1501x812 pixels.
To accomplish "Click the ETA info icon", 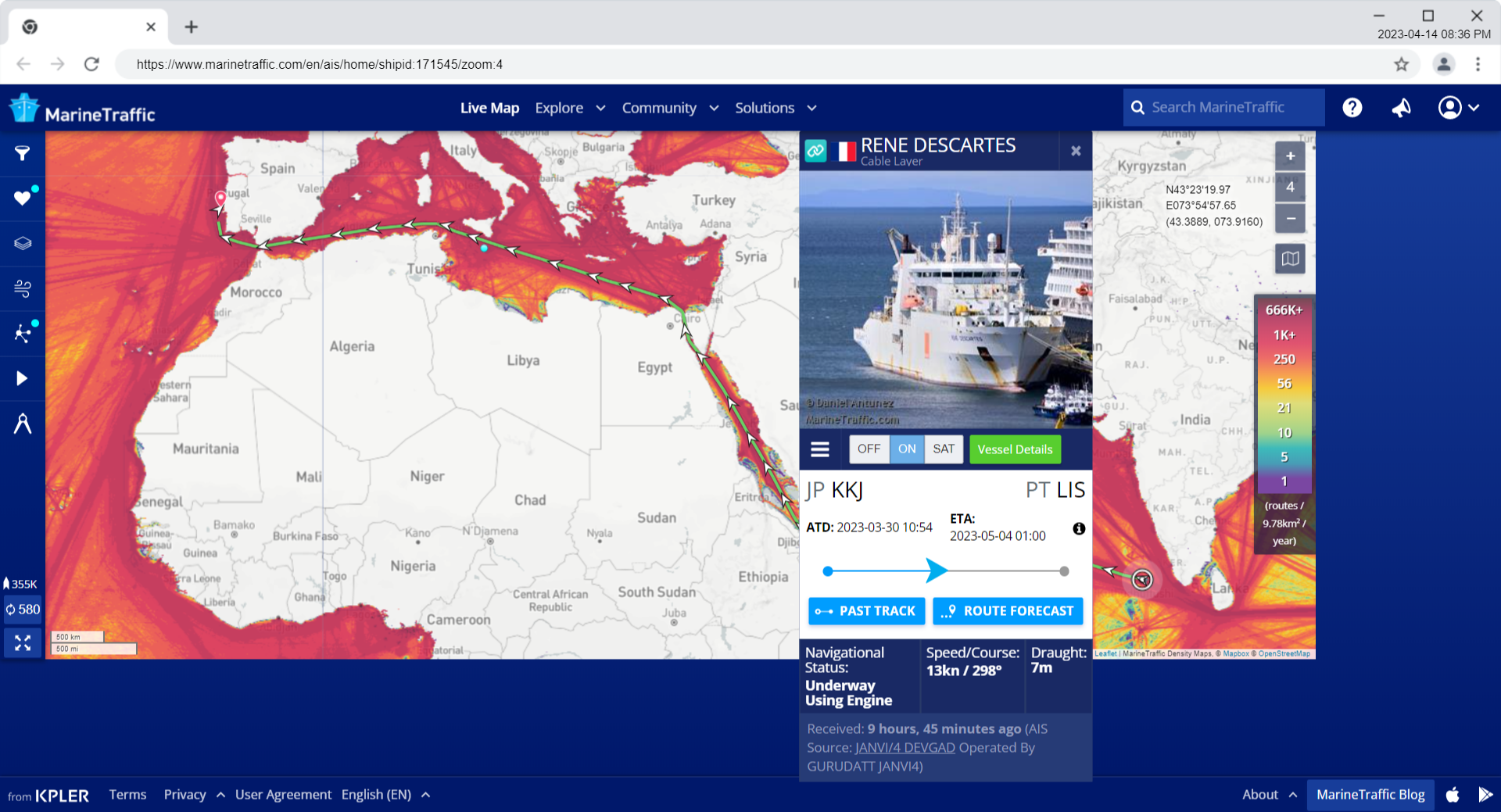I will (1079, 529).
